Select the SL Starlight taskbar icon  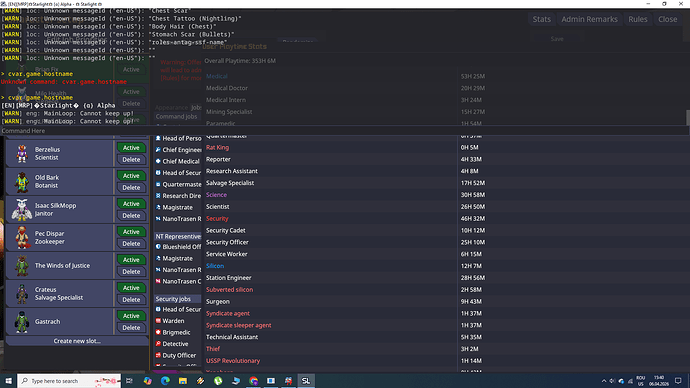(x=306, y=381)
